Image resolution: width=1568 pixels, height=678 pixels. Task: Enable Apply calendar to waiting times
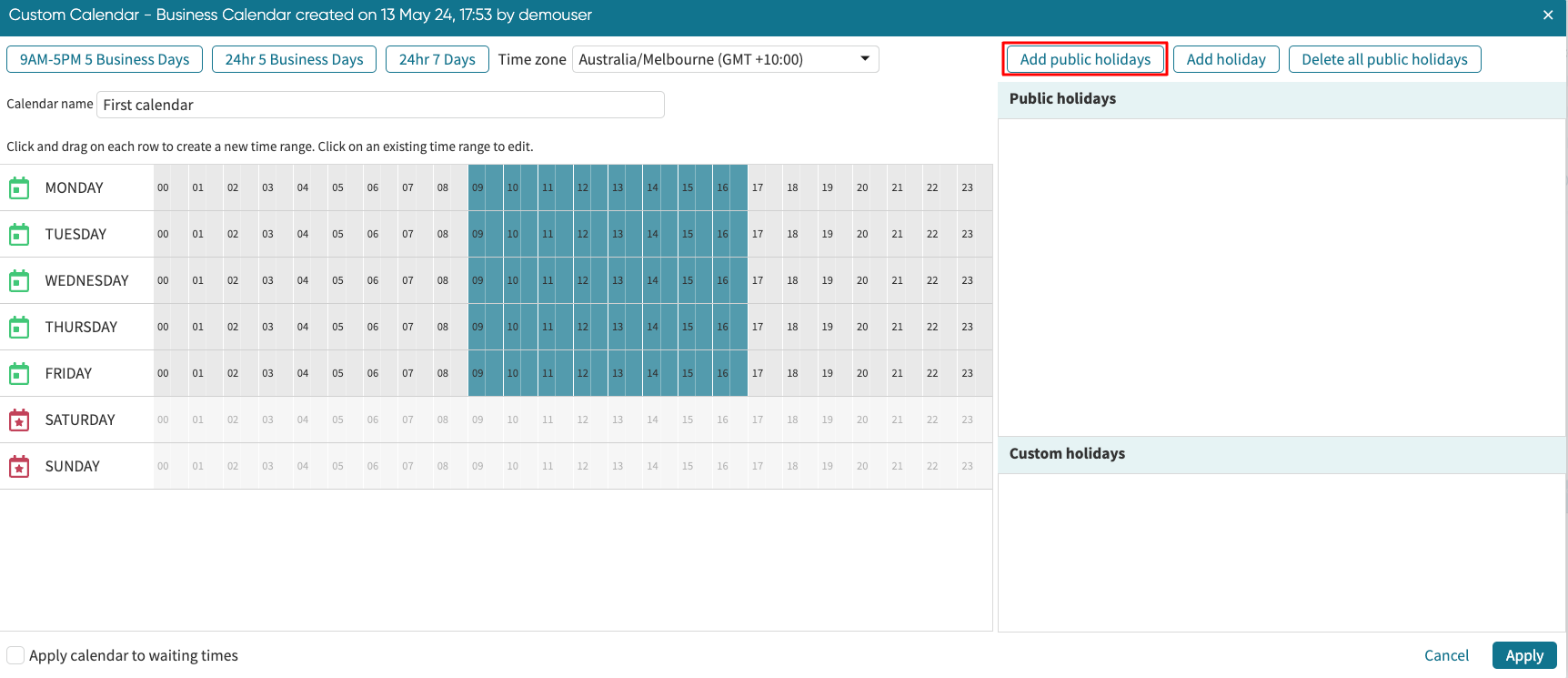click(x=15, y=655)
